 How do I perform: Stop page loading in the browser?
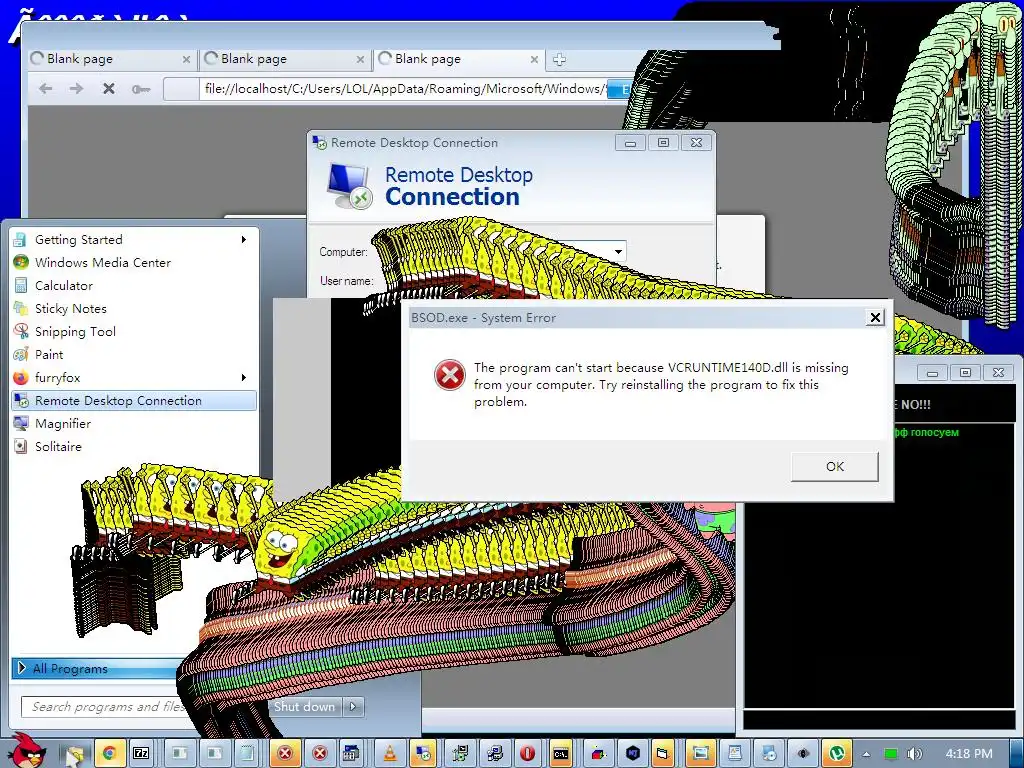109,88
